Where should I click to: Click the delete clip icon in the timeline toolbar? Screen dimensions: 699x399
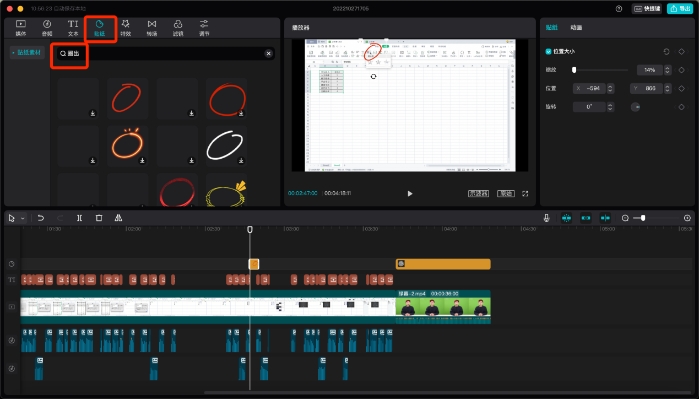tap(99, 218)
